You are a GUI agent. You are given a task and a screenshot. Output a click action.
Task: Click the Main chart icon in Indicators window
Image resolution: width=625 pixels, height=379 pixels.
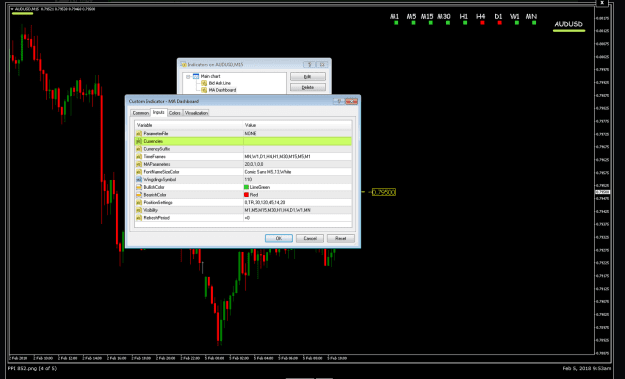click(196, 76)
